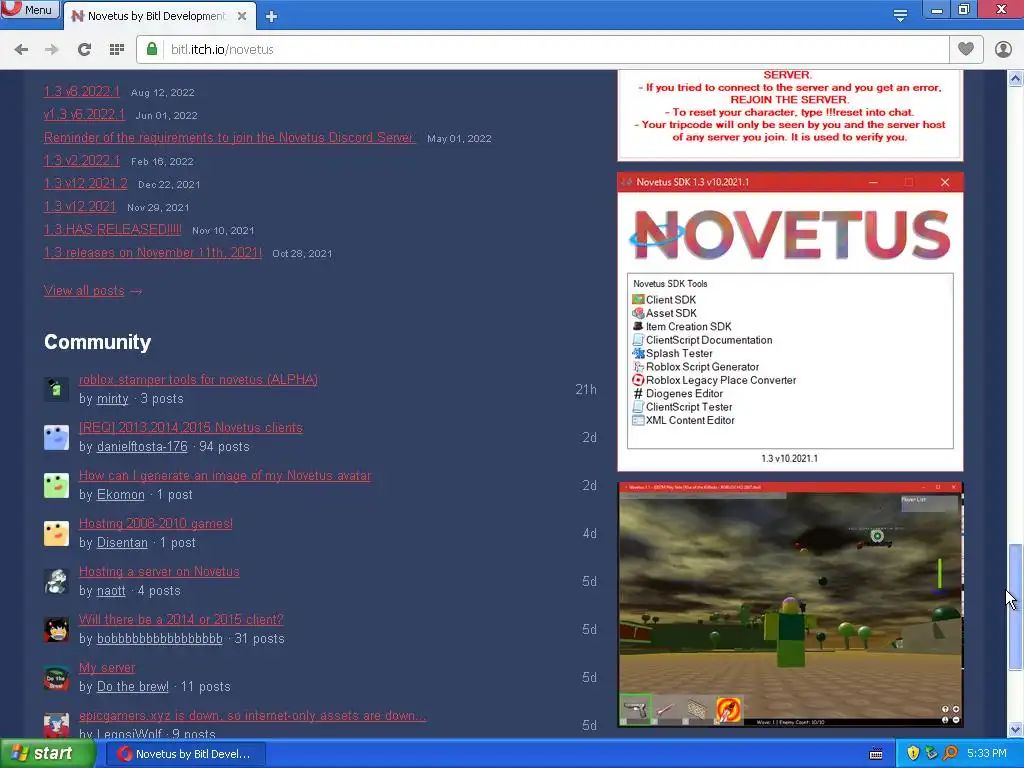Open roblox stamper tools for novetus thread
Image resolution: width=1024 pixels, height=768 pixels.
coord(199,379)
